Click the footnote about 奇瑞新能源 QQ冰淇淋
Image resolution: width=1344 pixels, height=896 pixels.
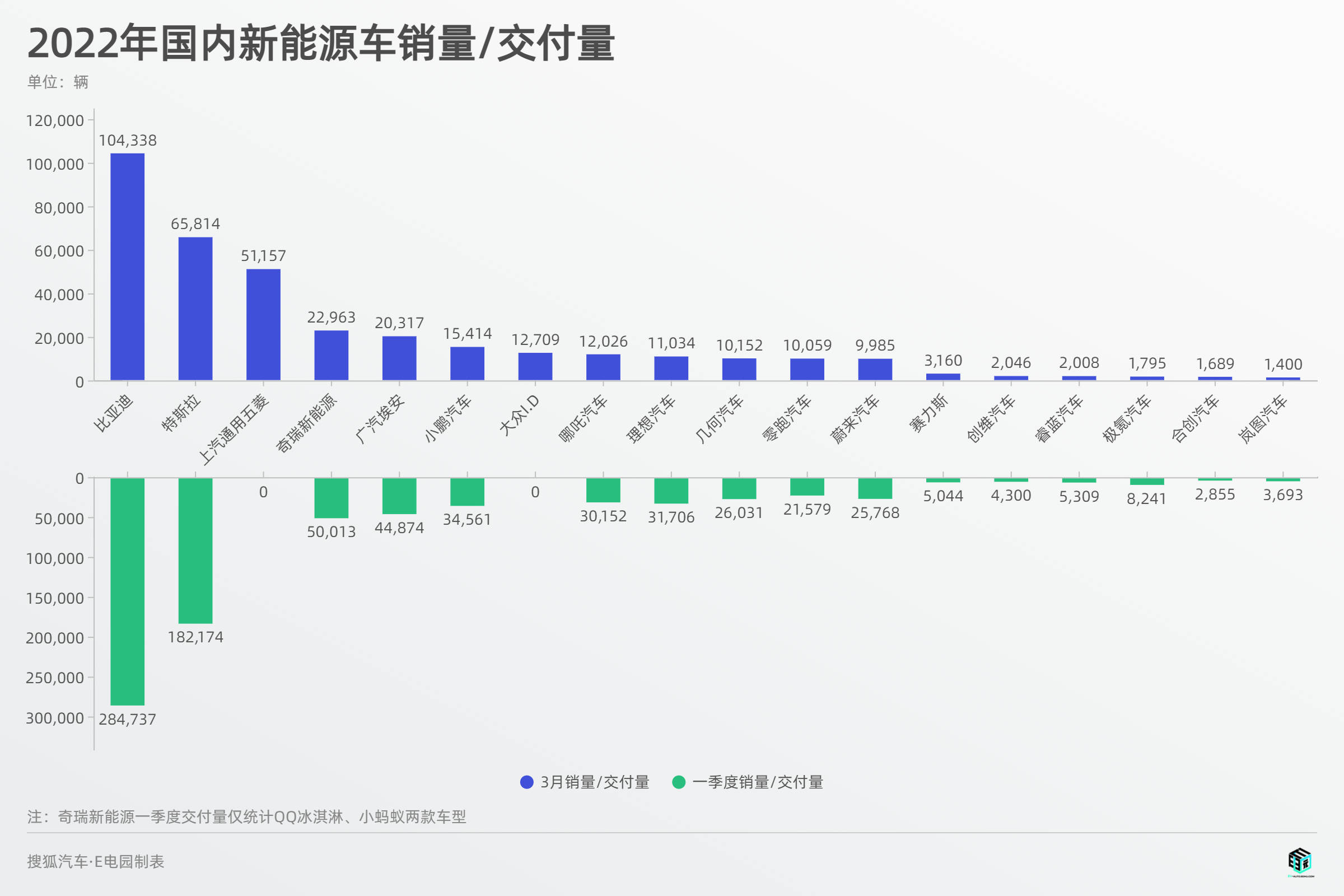tap(247, 816)
